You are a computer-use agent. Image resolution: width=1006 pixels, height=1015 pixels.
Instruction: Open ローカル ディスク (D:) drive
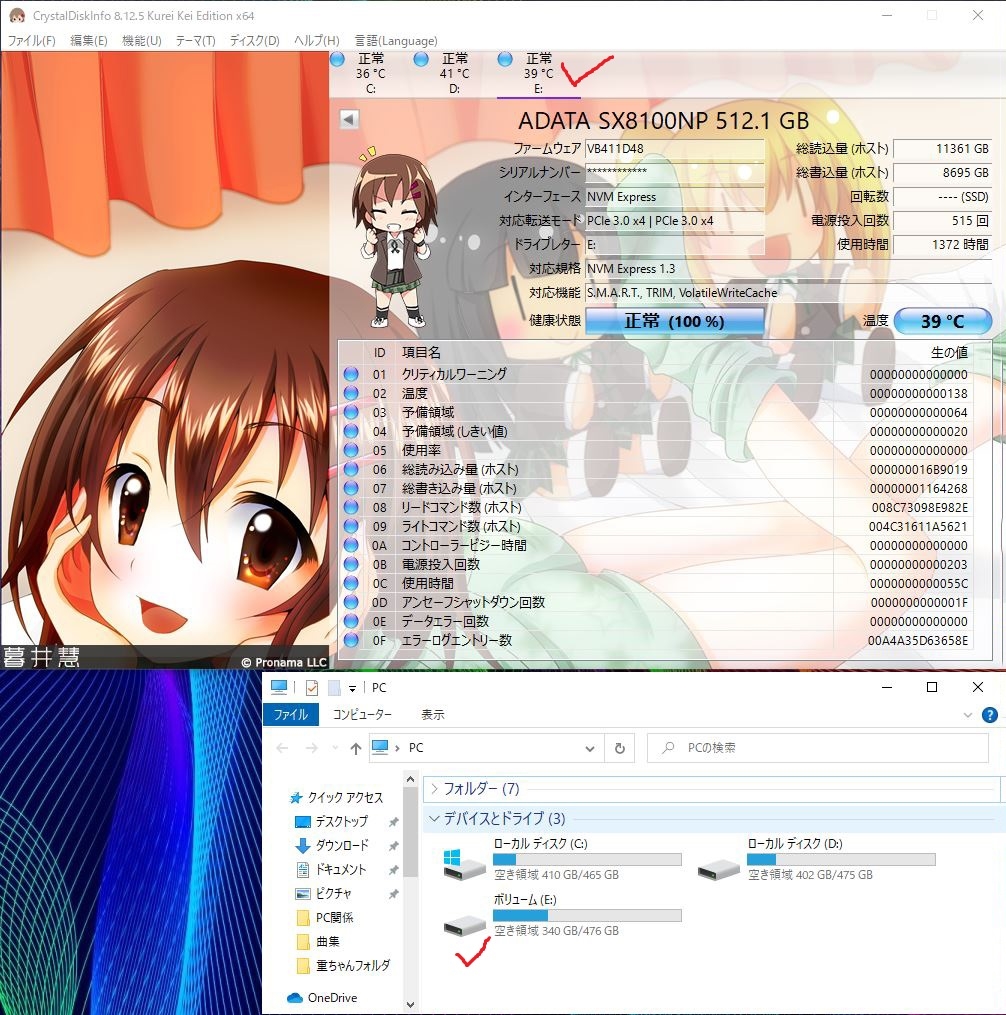(x=816, y=859)
